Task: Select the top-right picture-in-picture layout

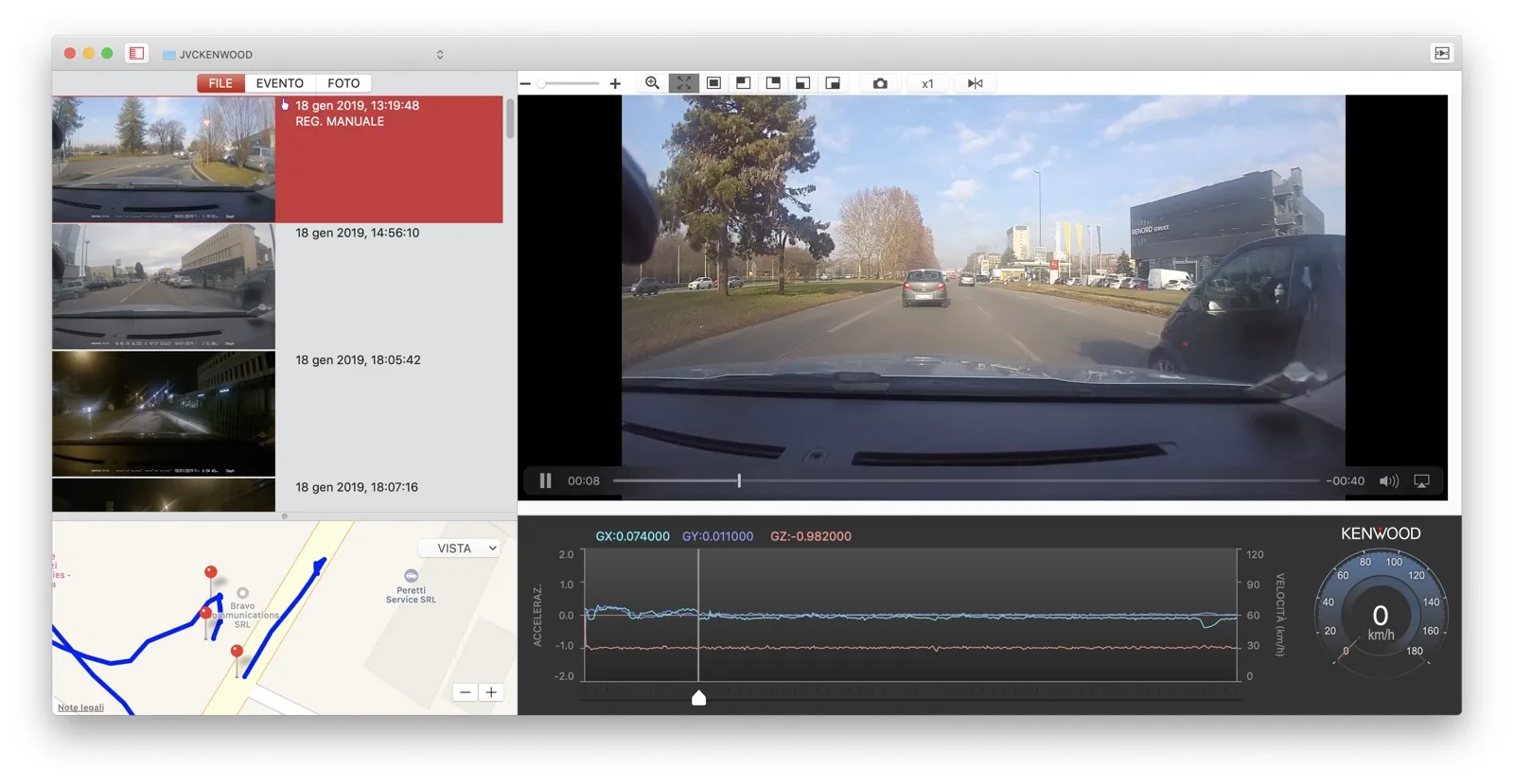Action: pyautogui.click(x=773, y=83)
